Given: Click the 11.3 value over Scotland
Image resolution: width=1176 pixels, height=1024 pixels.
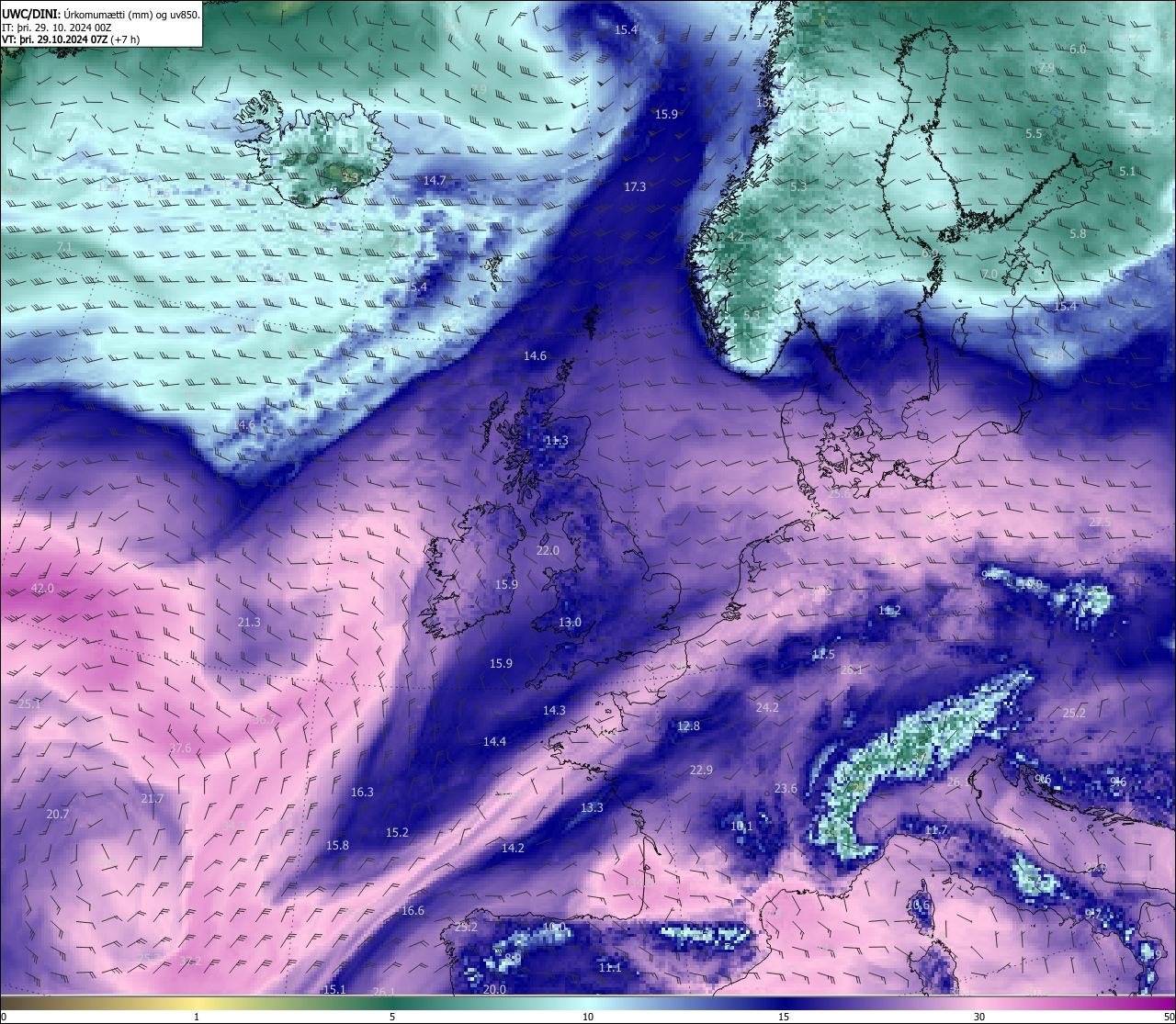Looking at the screenshot, I should tap(557, 440).
